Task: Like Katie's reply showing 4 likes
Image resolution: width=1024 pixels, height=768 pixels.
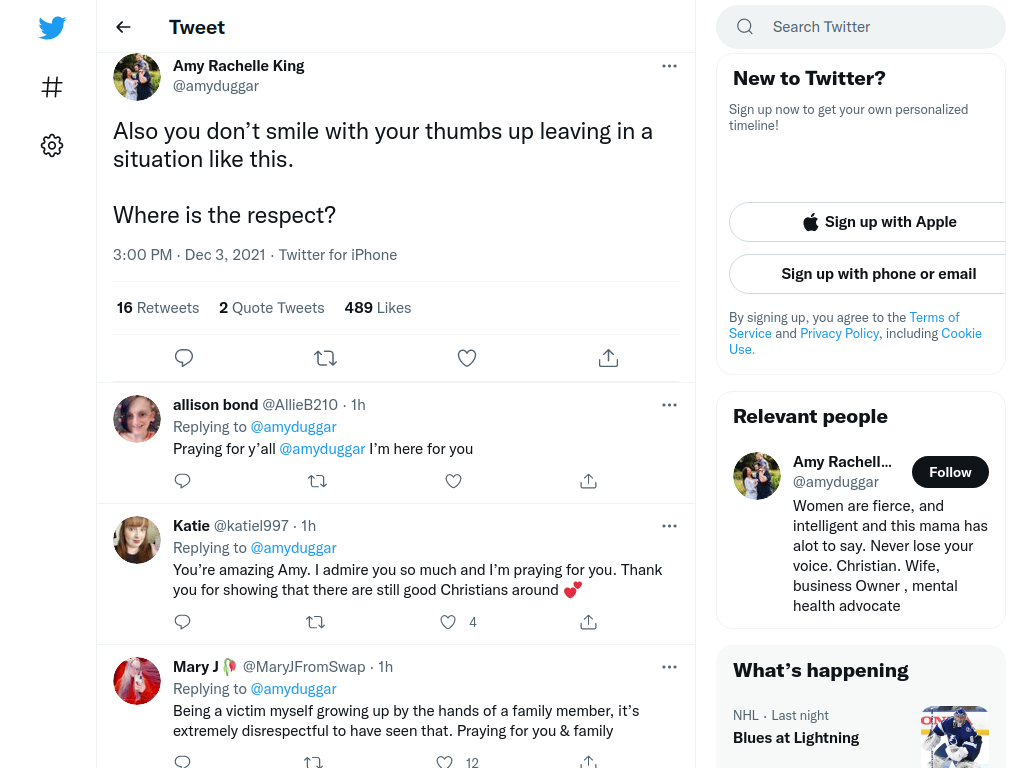Action: (448, 622)
